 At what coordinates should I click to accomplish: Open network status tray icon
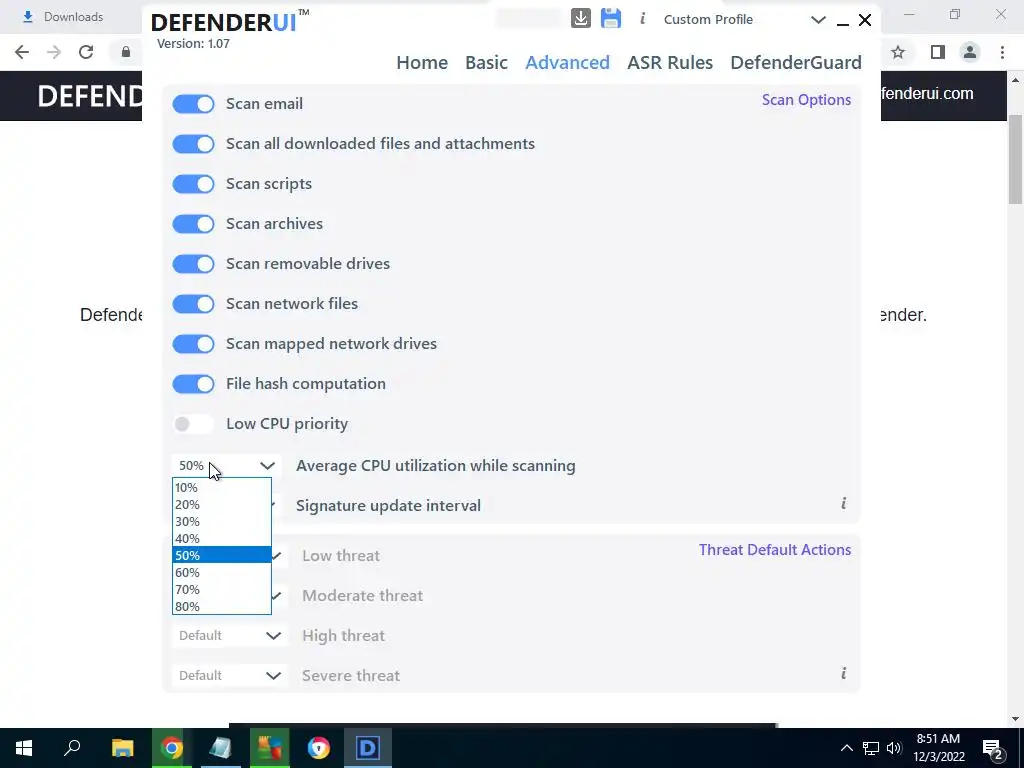tap(871, 748)
